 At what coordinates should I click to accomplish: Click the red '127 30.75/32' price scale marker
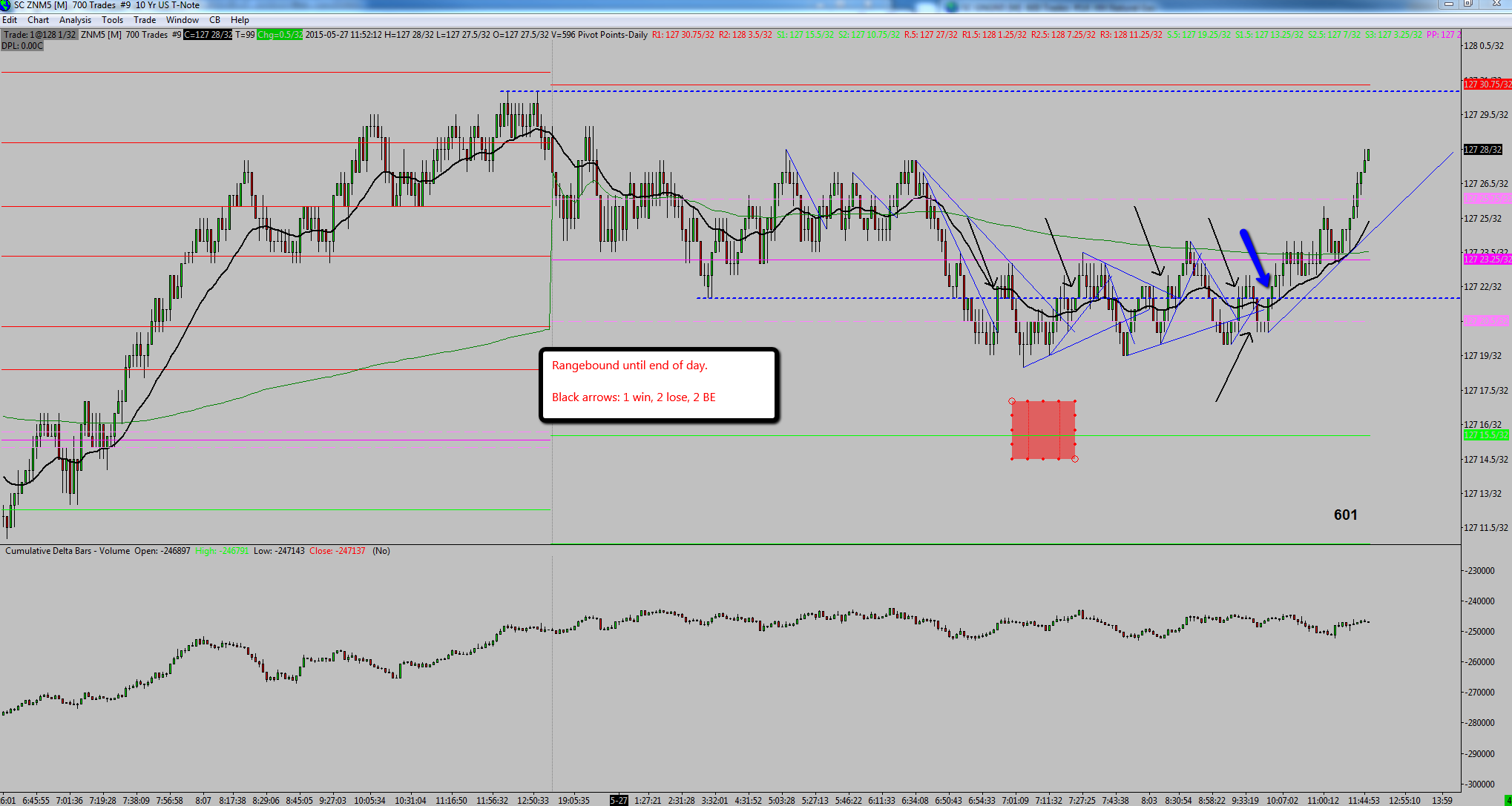[x=1487, y=85]
